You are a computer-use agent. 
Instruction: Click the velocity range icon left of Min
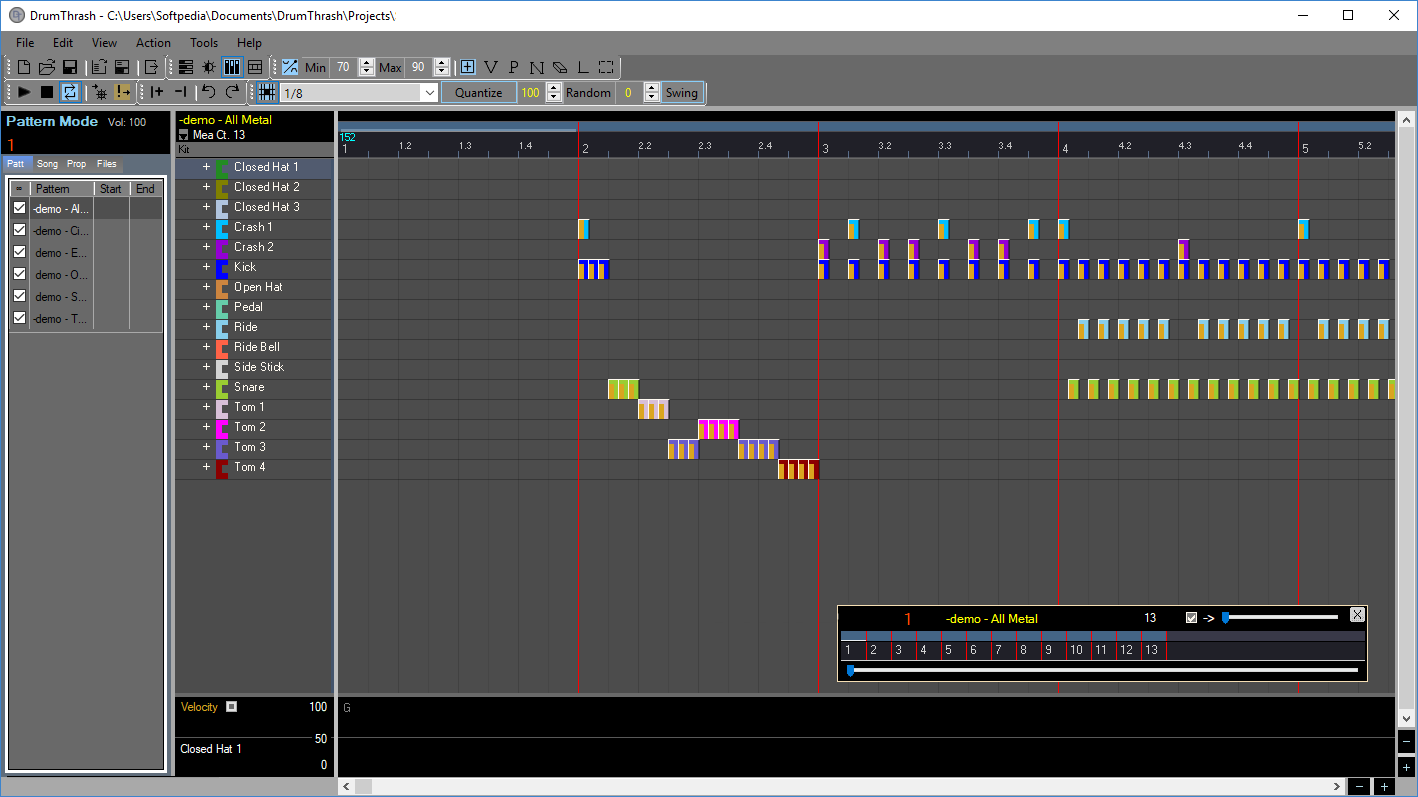coord(290,67)
